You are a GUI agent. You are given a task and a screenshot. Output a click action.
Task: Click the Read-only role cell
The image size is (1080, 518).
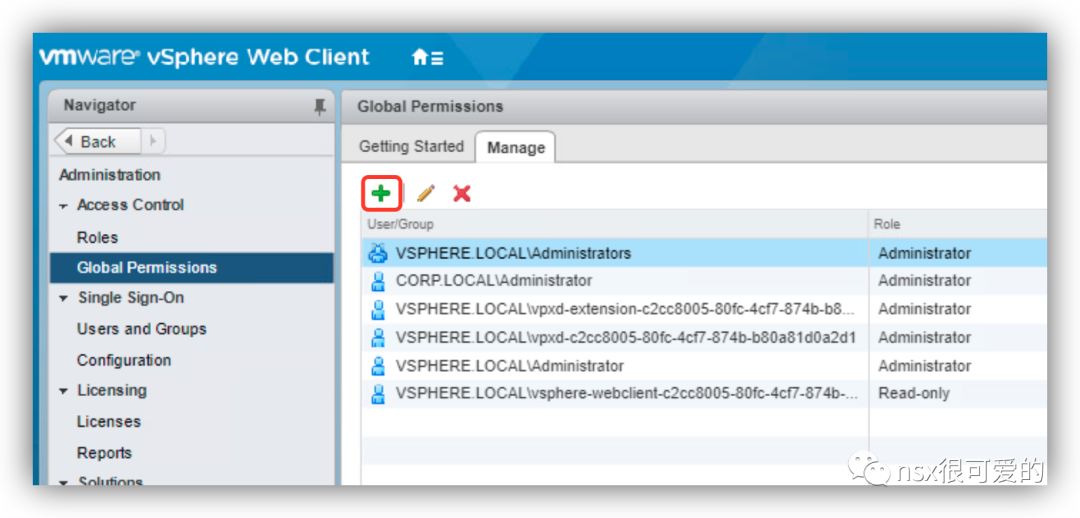click(x=914, y=394)
